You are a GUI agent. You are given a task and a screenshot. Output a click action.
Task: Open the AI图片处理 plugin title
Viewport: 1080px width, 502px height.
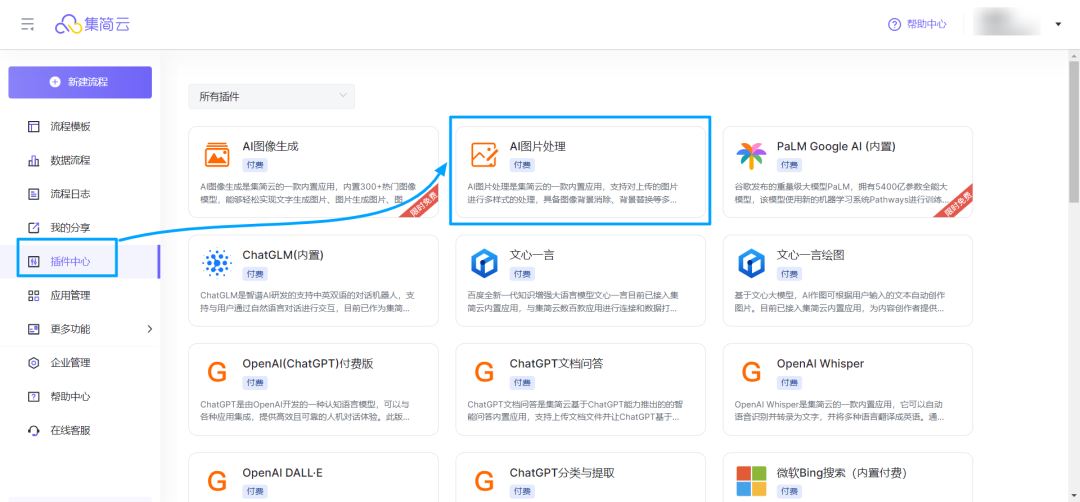point(538,147)
